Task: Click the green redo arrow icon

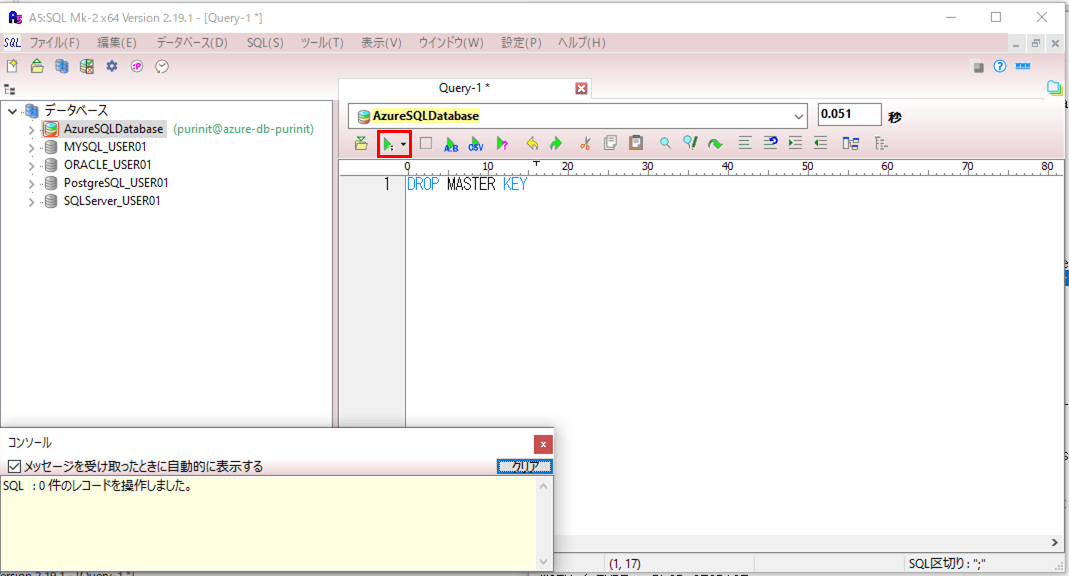Action: coord(556,143)
